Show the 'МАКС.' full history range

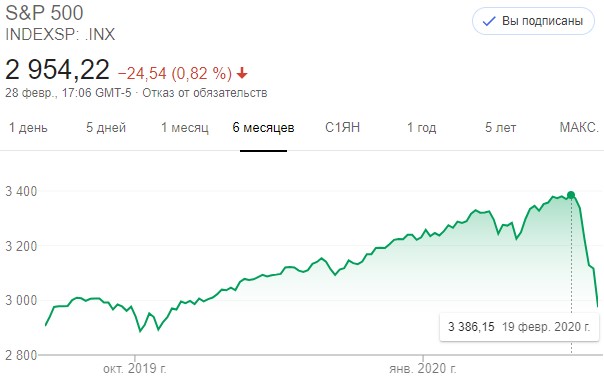click(579, 127)
